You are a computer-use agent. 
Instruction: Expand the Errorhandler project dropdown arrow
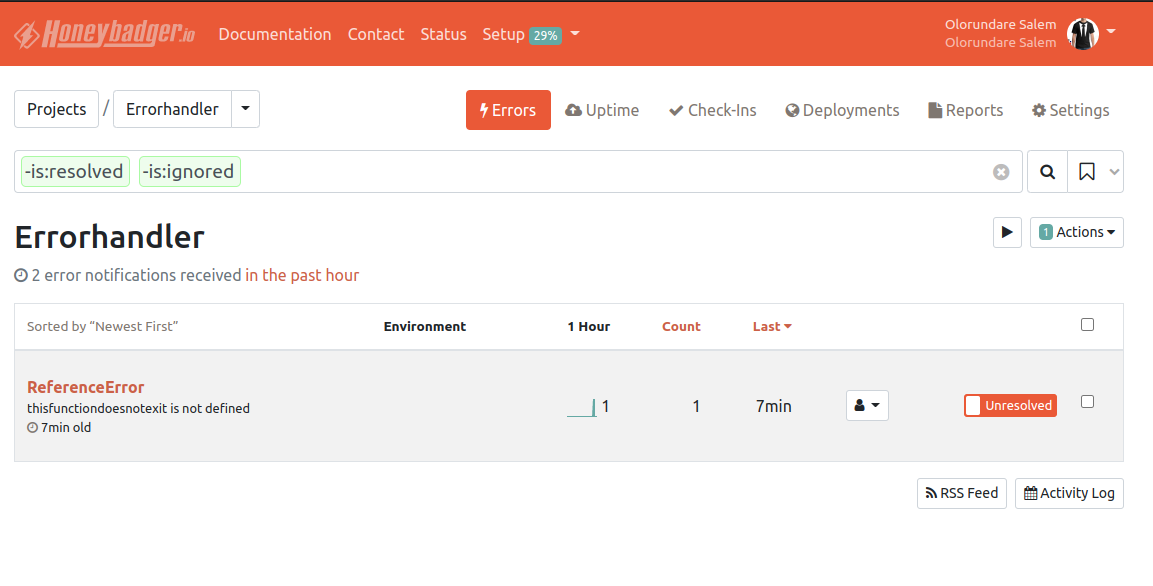tap(246, 109)
